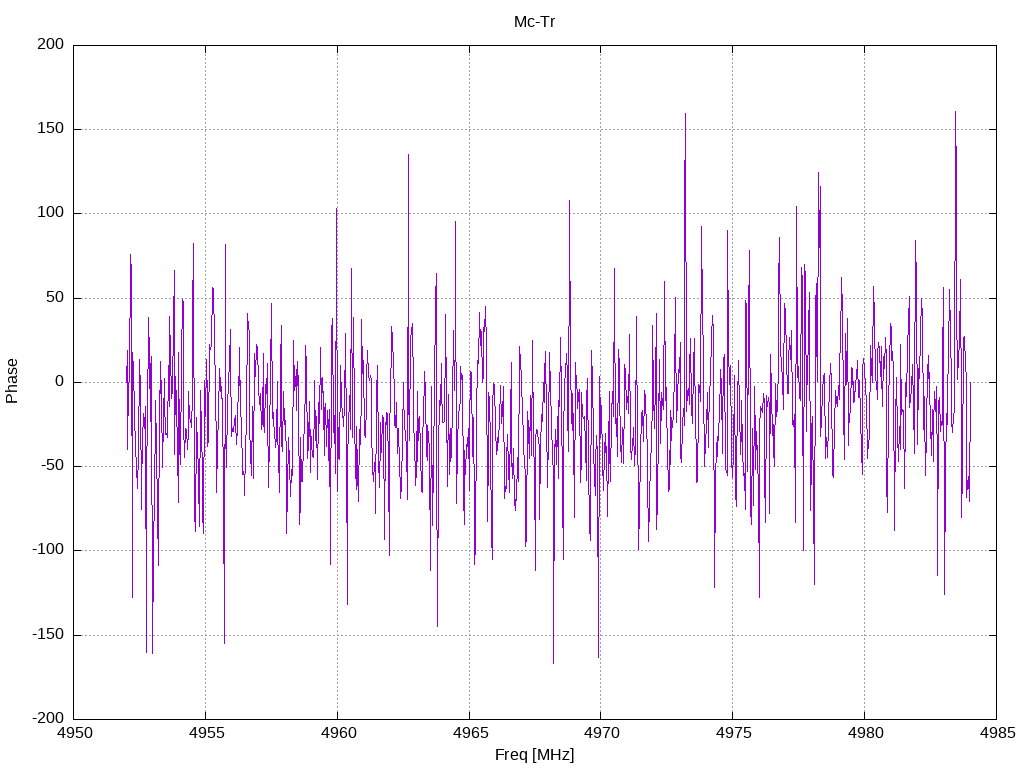Click x-axis tick label 4985
This screenshot has height=768, width=1024.
[997, 733]
